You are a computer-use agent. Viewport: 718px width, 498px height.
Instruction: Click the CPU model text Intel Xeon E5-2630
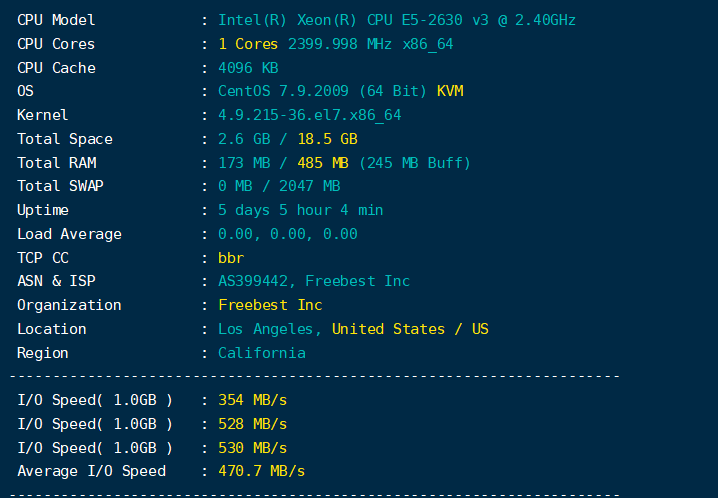397,20
